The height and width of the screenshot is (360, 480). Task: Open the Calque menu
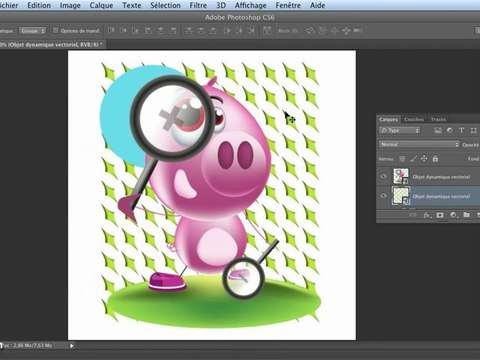(x=101, y=5)
